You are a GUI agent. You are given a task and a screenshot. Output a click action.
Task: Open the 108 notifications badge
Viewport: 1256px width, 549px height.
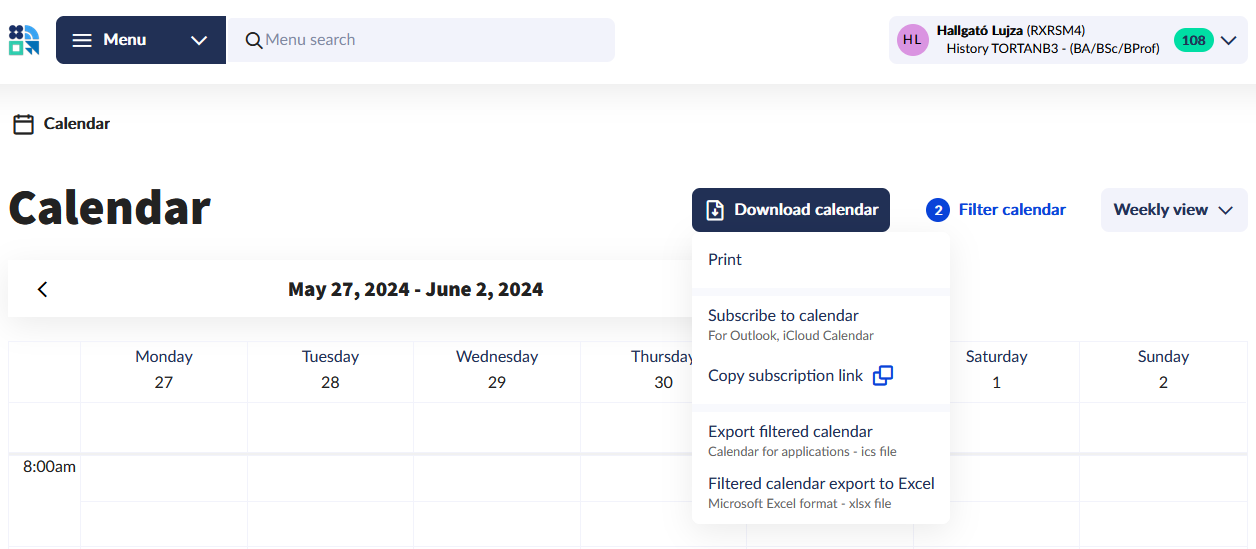click(x=1193, y=40)
